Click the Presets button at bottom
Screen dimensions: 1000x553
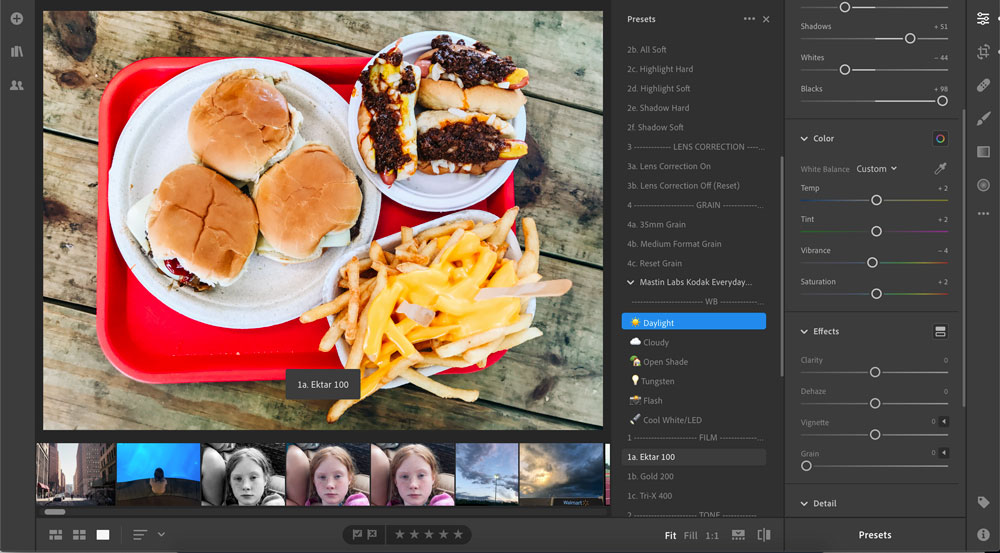pyautogui.click(x=875, y=535)
